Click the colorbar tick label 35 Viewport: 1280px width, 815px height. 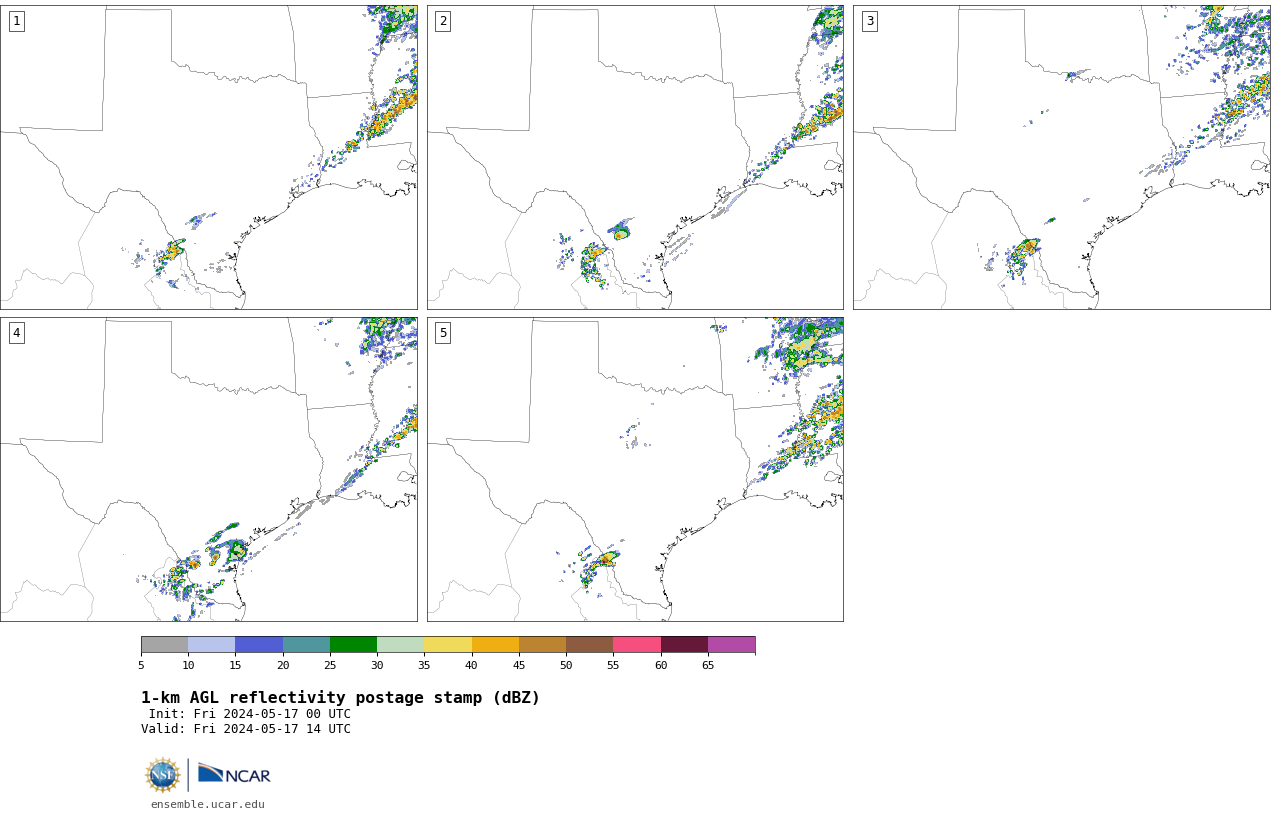[424, 665]
